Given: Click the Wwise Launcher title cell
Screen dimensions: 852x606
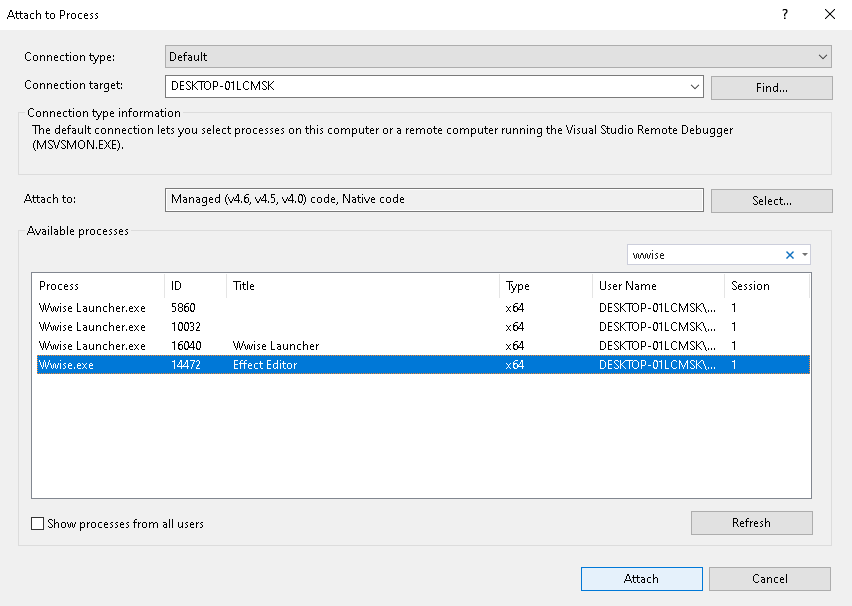Looking at the screenshot, I should pos(276,346).
